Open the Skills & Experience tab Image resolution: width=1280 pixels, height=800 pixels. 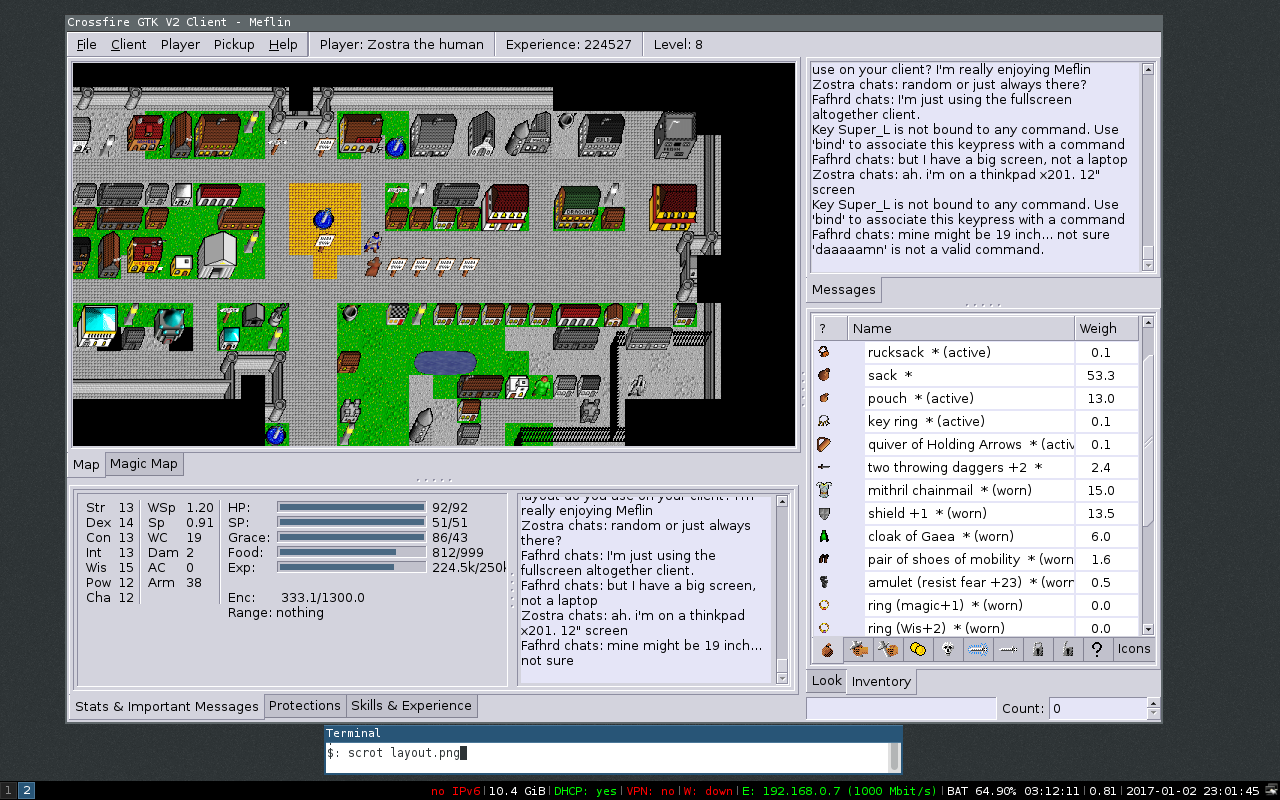(411, 706)
